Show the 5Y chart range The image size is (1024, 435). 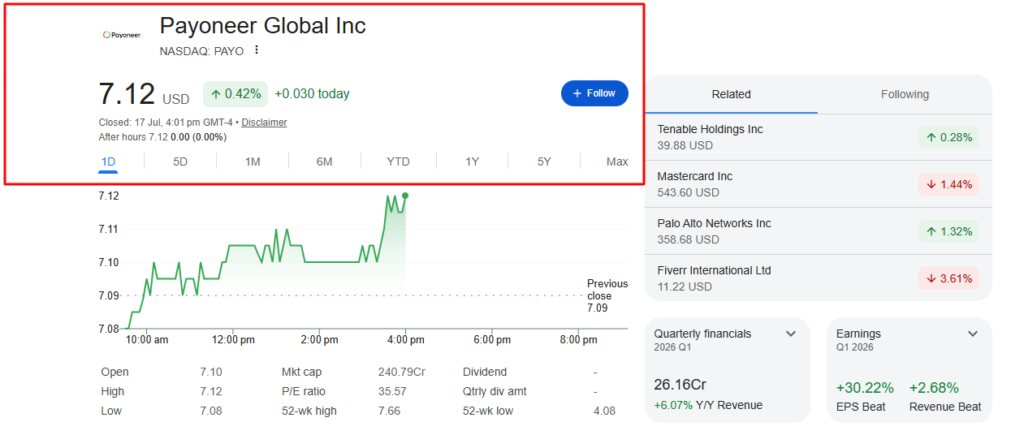(x=544, y=162)
